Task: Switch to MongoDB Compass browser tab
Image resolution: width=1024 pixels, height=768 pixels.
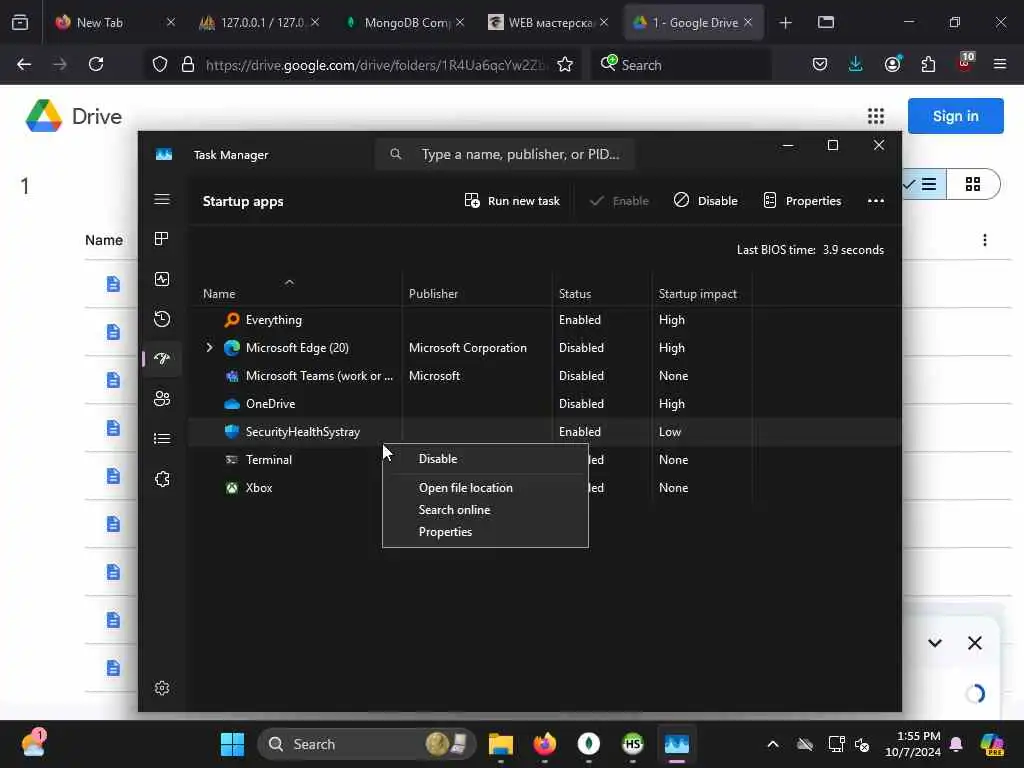Action: click(406, 23)
